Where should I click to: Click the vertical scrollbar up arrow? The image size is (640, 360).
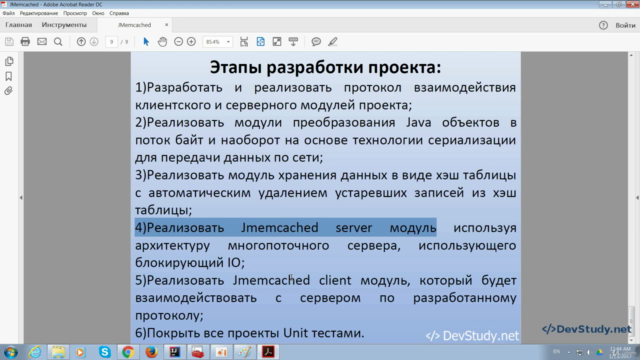(x=631, y=55)
